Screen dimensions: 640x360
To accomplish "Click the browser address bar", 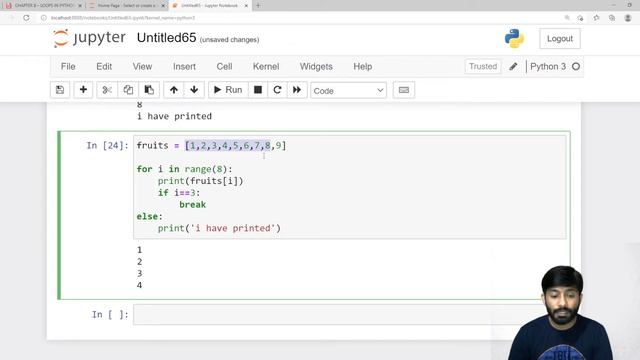I will coord(302,18).
